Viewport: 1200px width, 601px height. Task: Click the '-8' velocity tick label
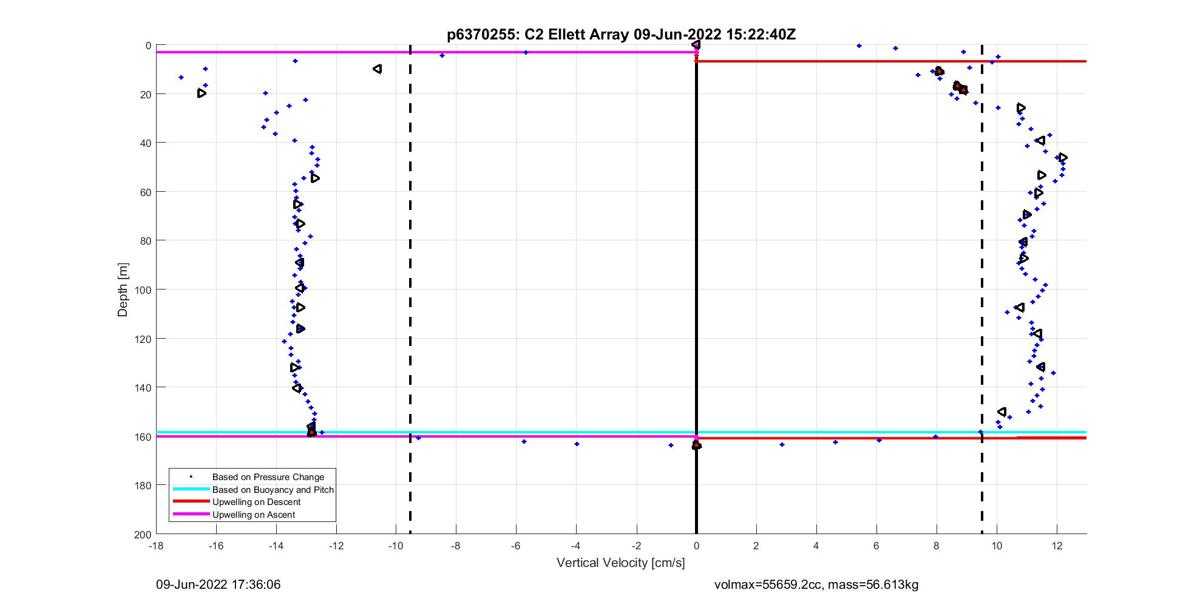pyautogui.click(x=456, y=546)
